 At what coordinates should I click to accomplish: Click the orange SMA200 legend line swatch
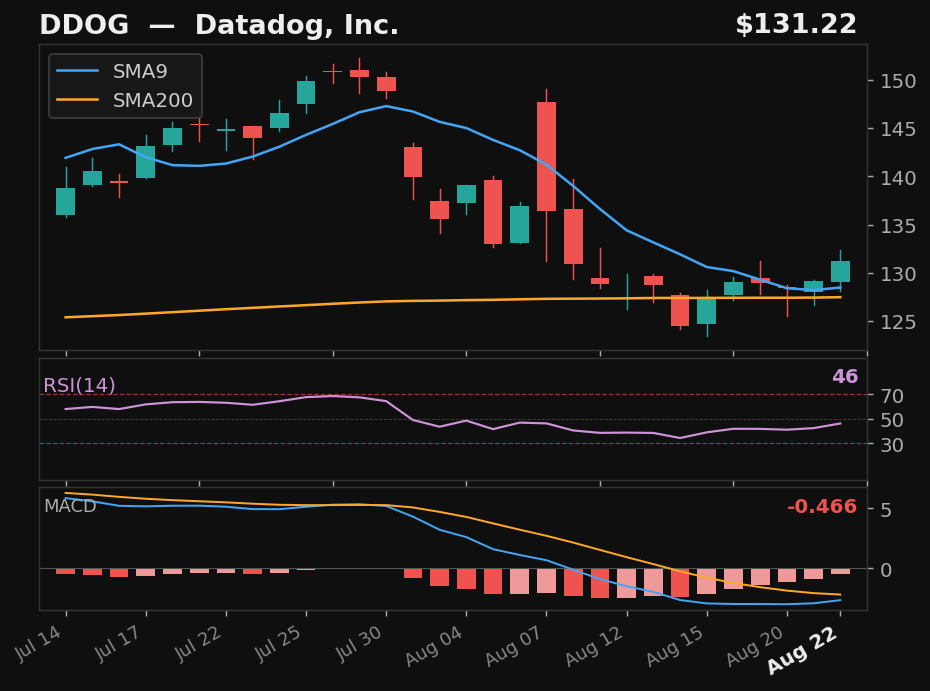coord(78,100)
